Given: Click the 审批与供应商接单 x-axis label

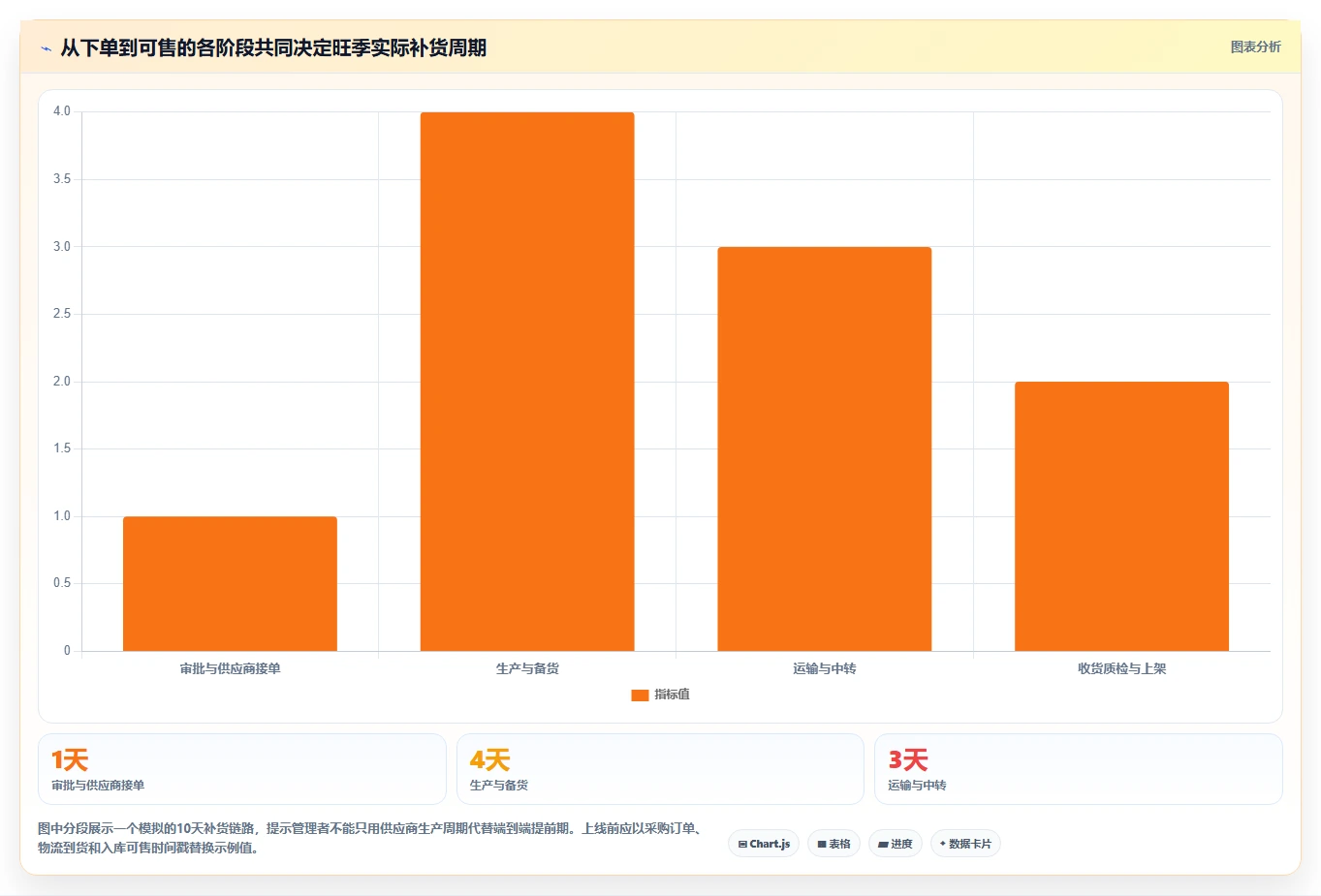Looking at the screenshot, I should [x=230, y=668].
